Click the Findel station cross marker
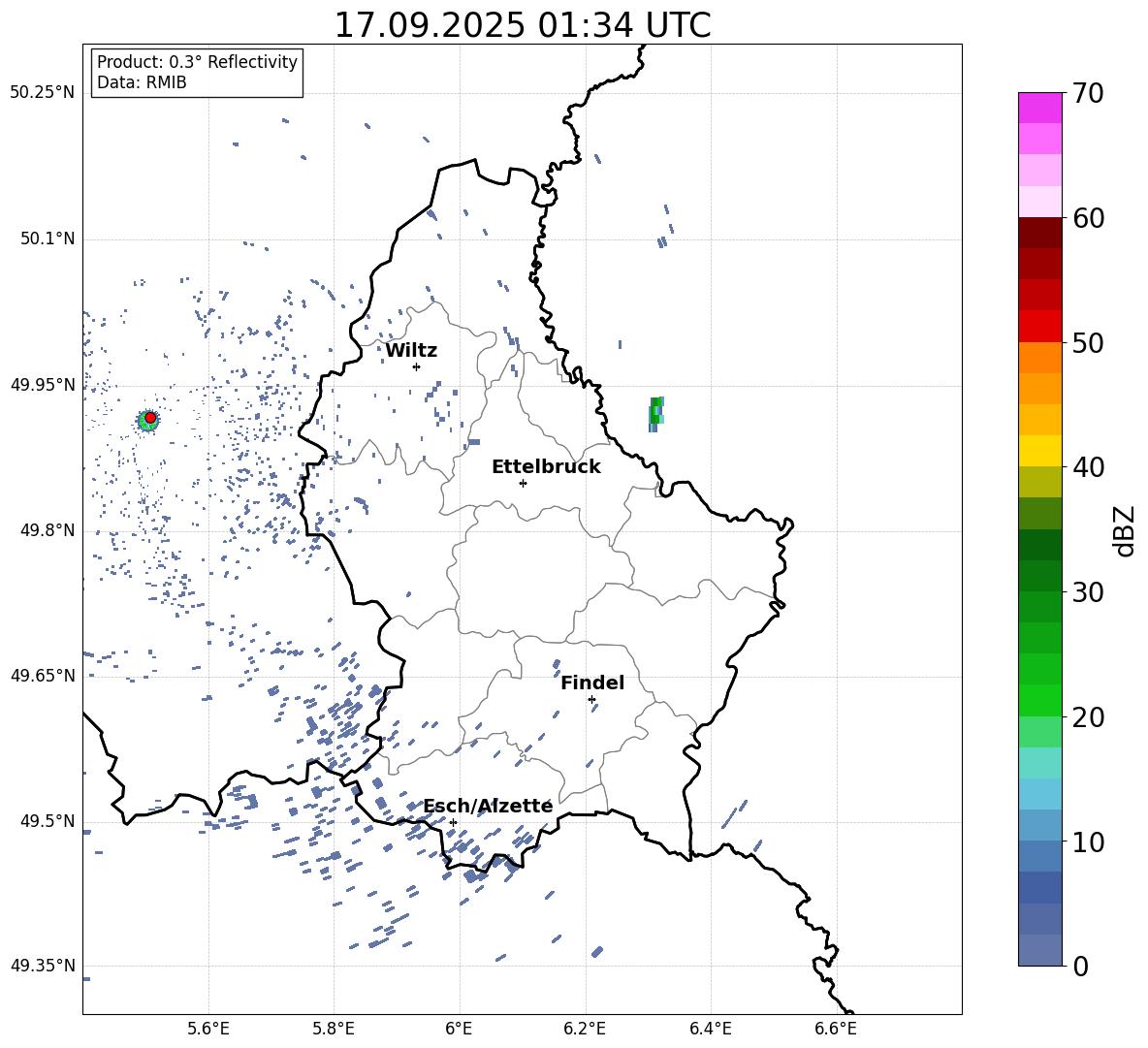This screenshot has height=1048, width=1148. 591,700
